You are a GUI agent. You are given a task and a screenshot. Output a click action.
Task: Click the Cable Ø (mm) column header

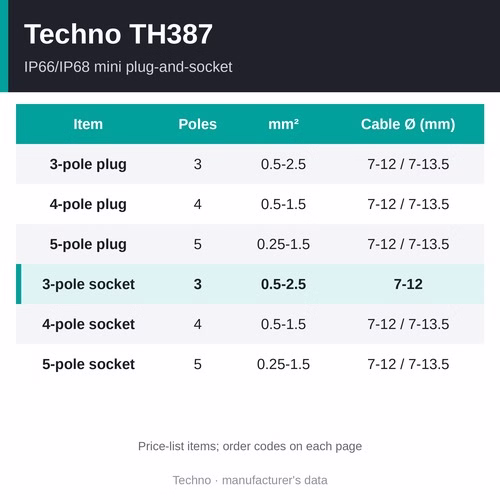(x=408, y=124)
